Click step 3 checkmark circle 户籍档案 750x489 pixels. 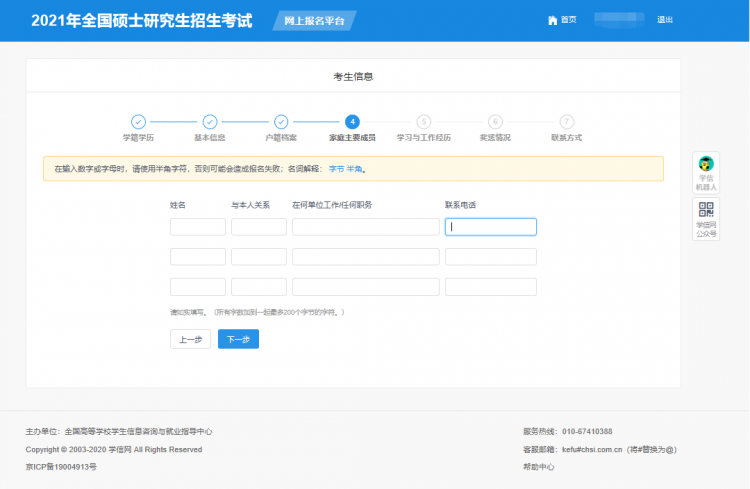(281, 121)
